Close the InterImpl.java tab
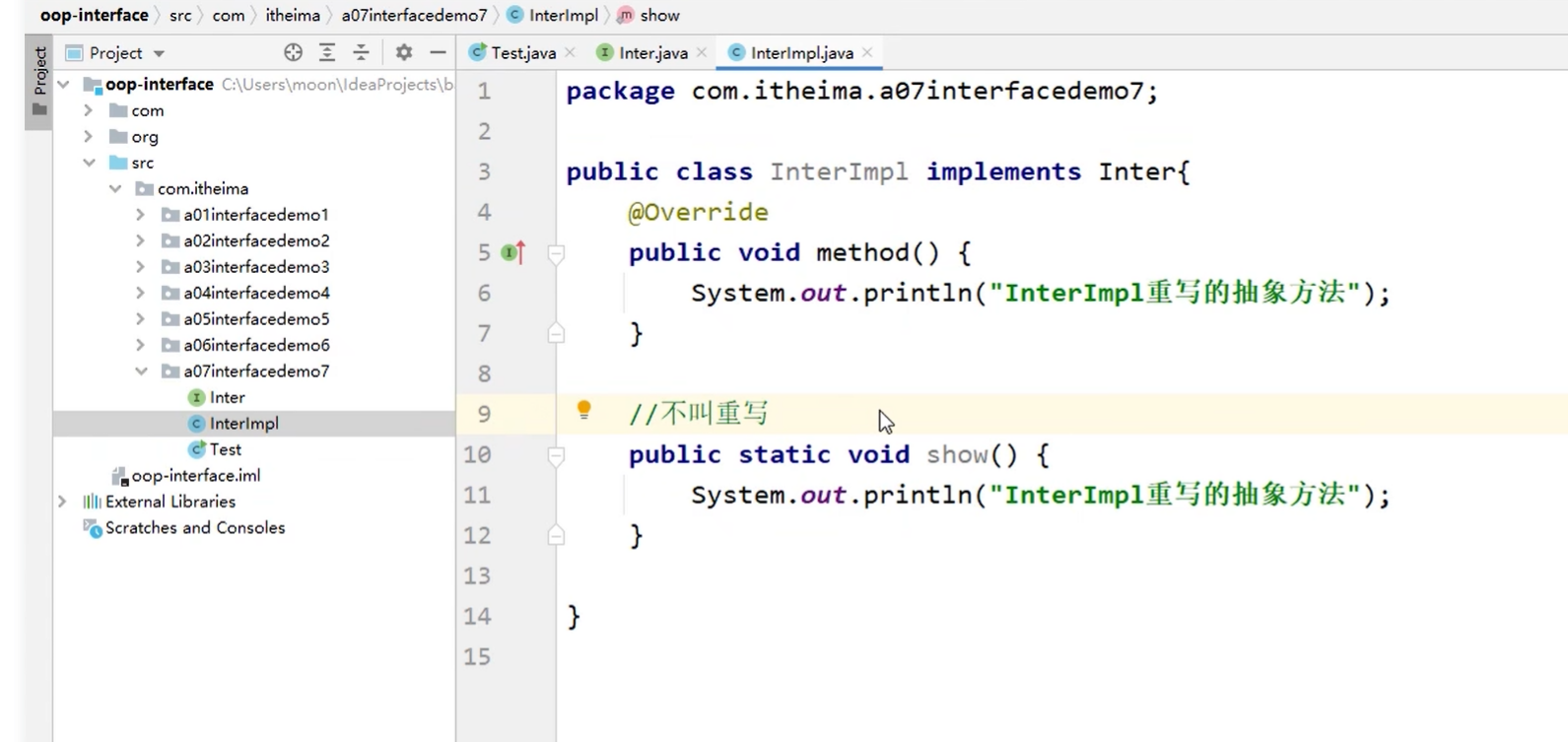Viewport: 1568px width, 742px height. [x=867, y=53]
